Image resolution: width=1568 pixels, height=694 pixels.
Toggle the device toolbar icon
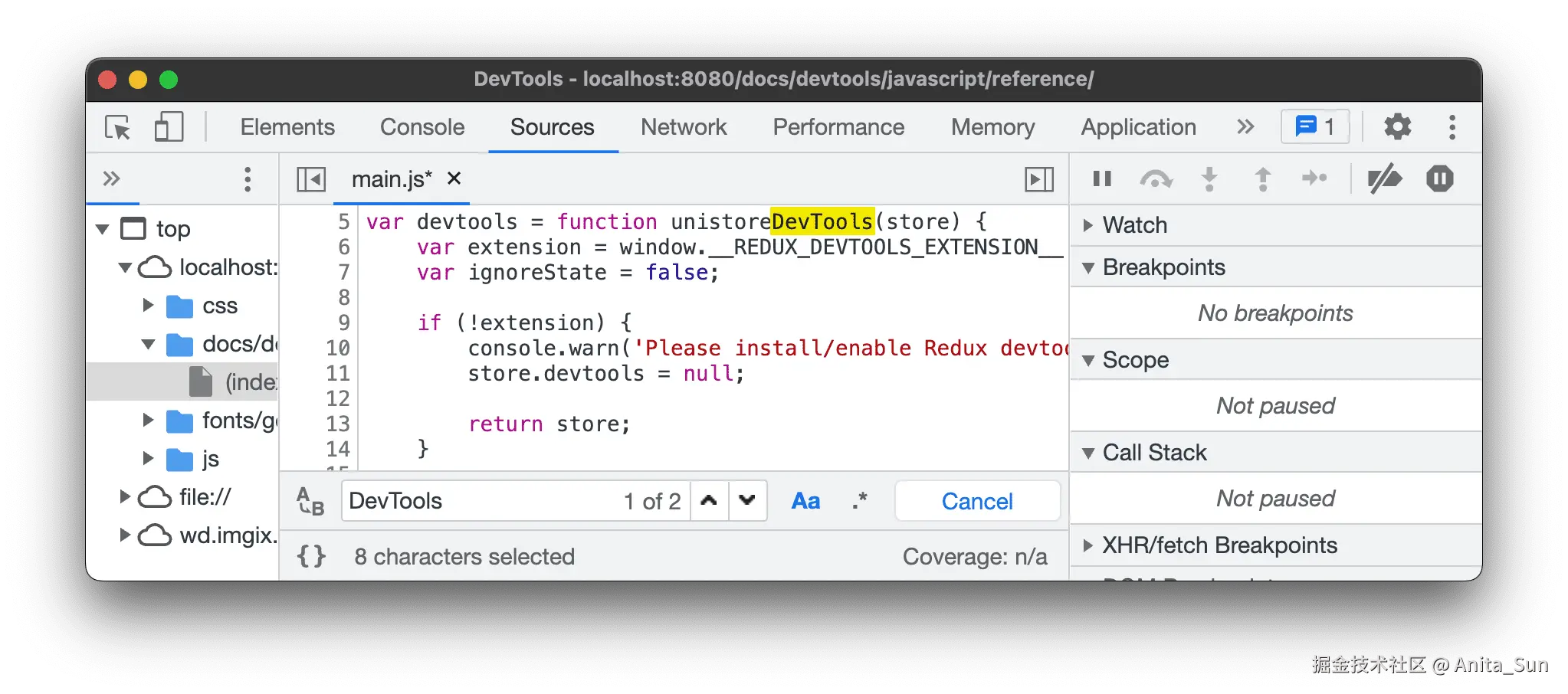169,127
